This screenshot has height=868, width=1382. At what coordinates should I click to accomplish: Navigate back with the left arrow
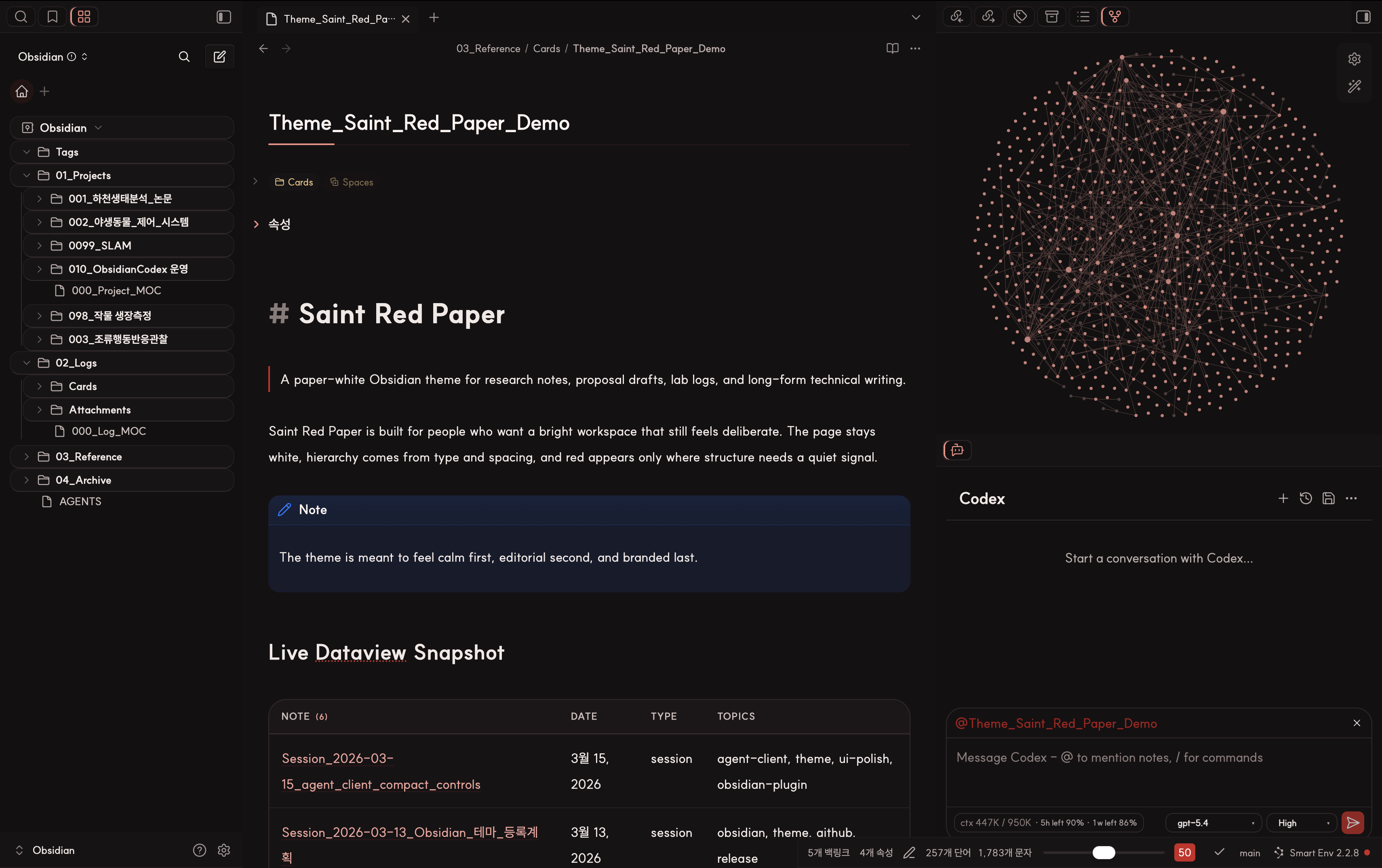(263, 49)
